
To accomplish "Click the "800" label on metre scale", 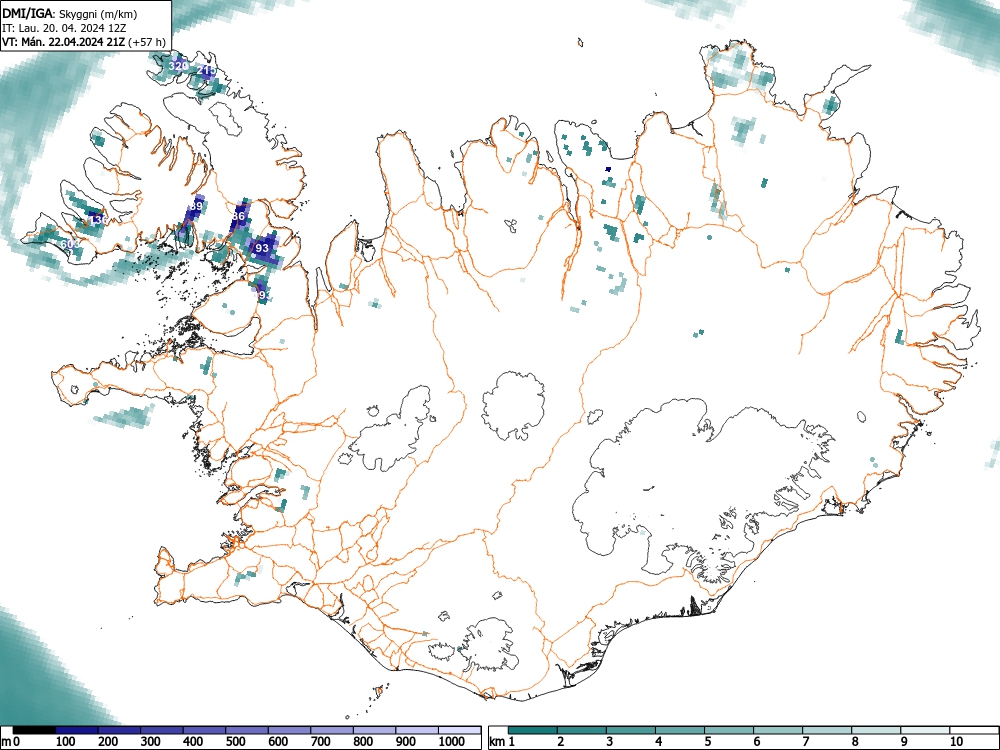I will coord(363,741).
